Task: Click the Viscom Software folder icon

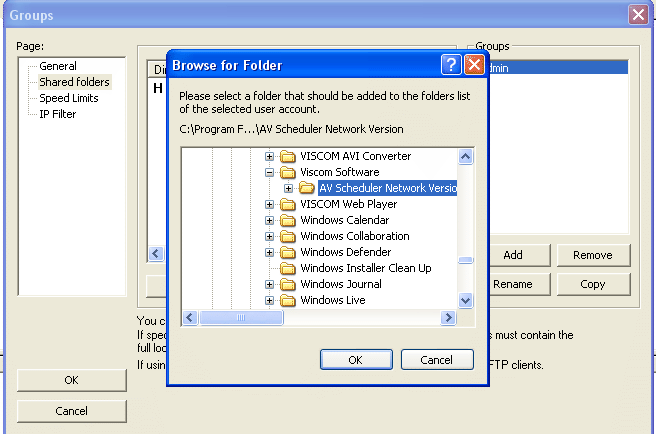Action: 289,172
